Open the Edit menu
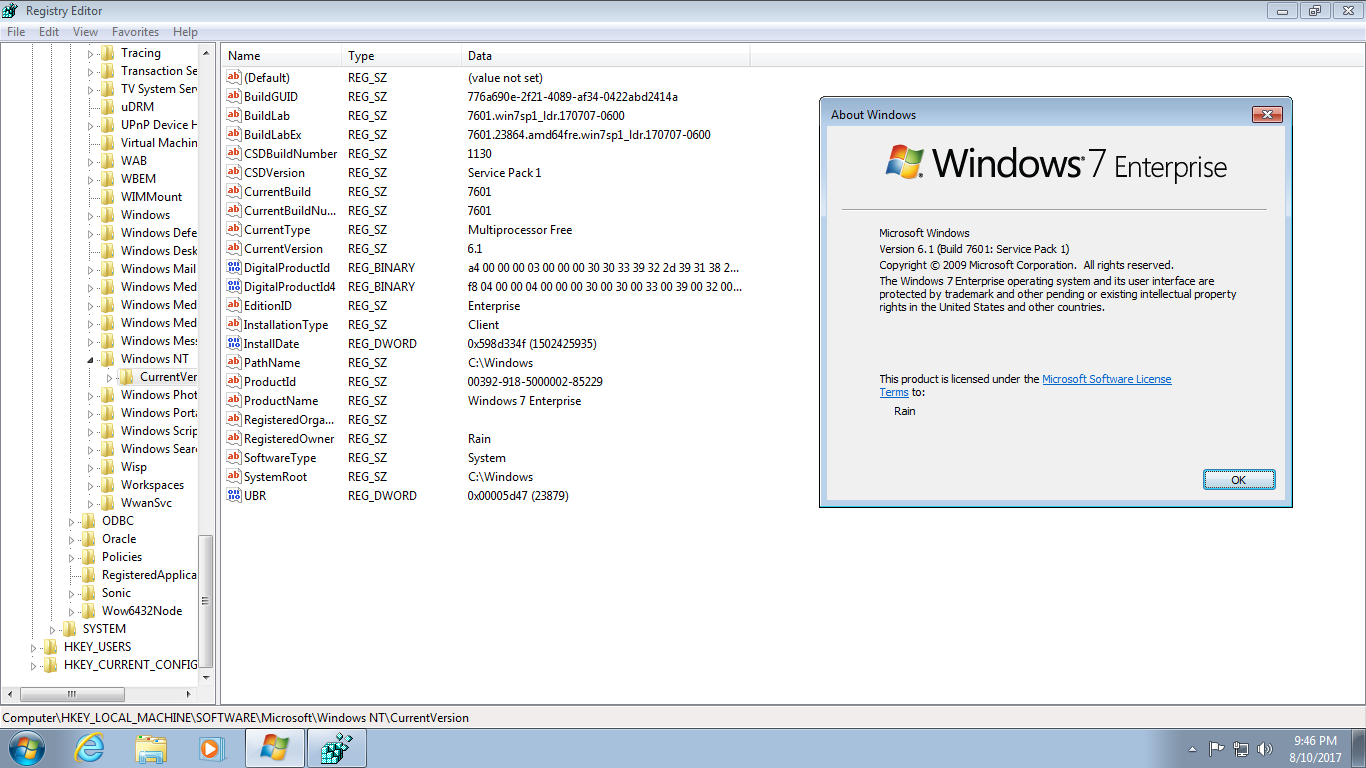This screenshot has height=768, width=1366. point(49,32)
